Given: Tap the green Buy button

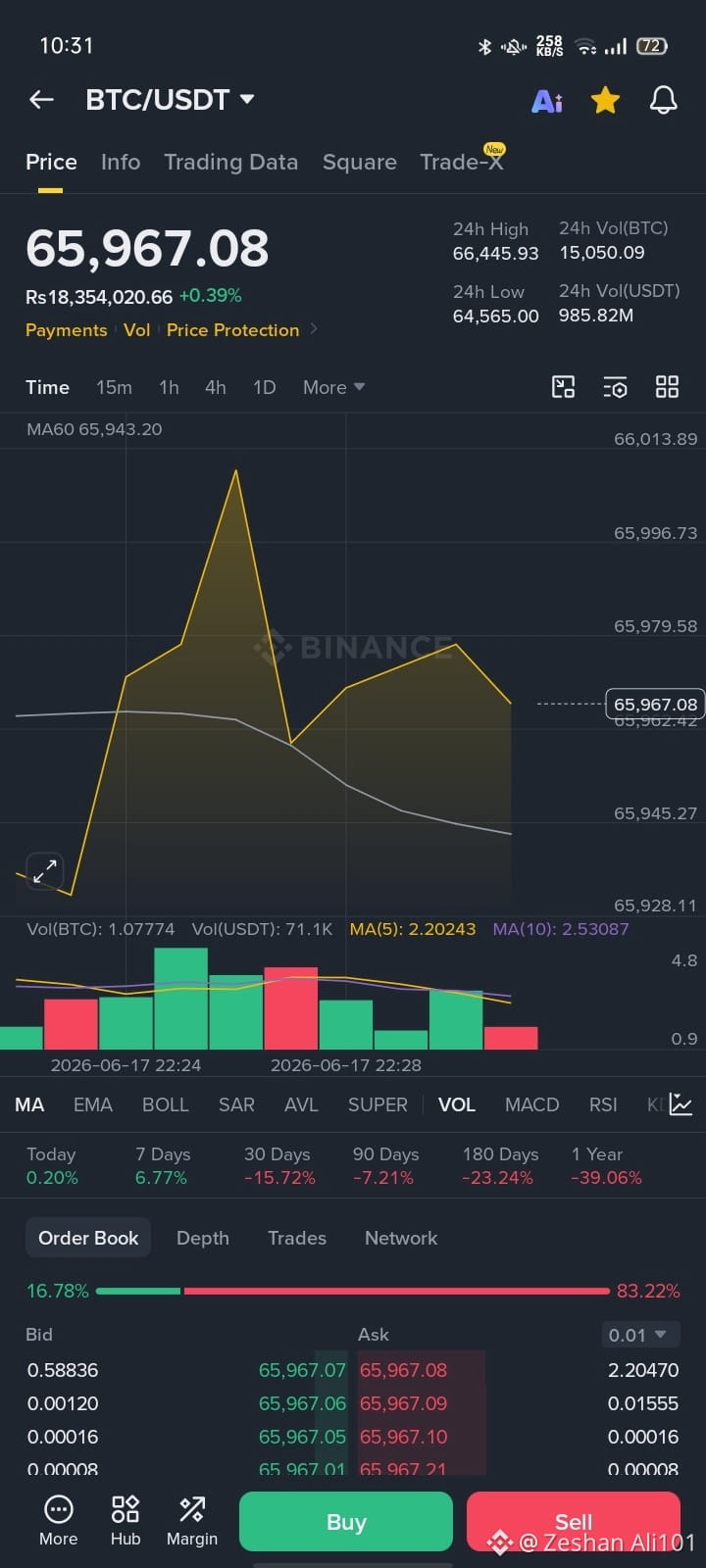Looking at the screenshot, I should (346, 1522).
